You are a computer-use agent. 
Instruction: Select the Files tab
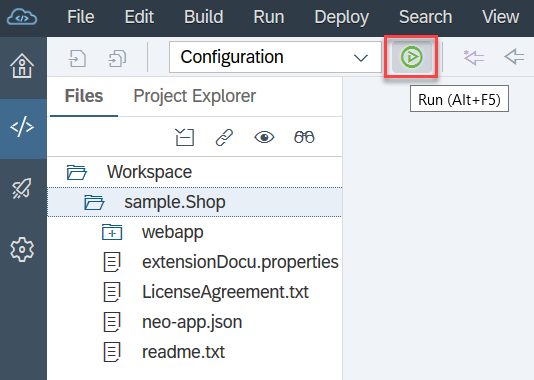click(84, 96)
